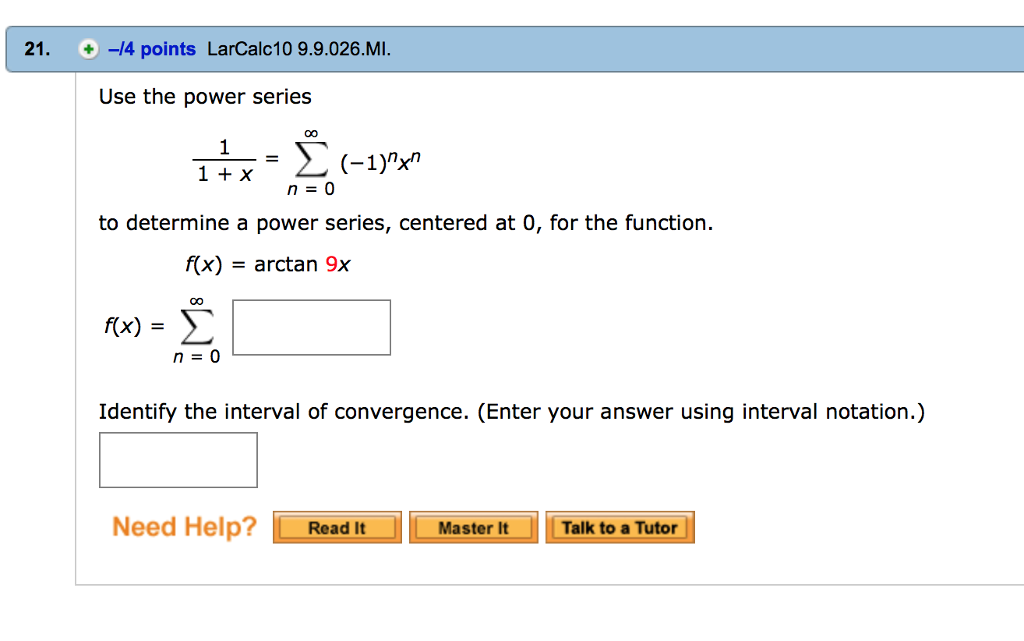Launch the Master It tutorial button
Viewport: 1024px width, 641px height.
(473, 527)
